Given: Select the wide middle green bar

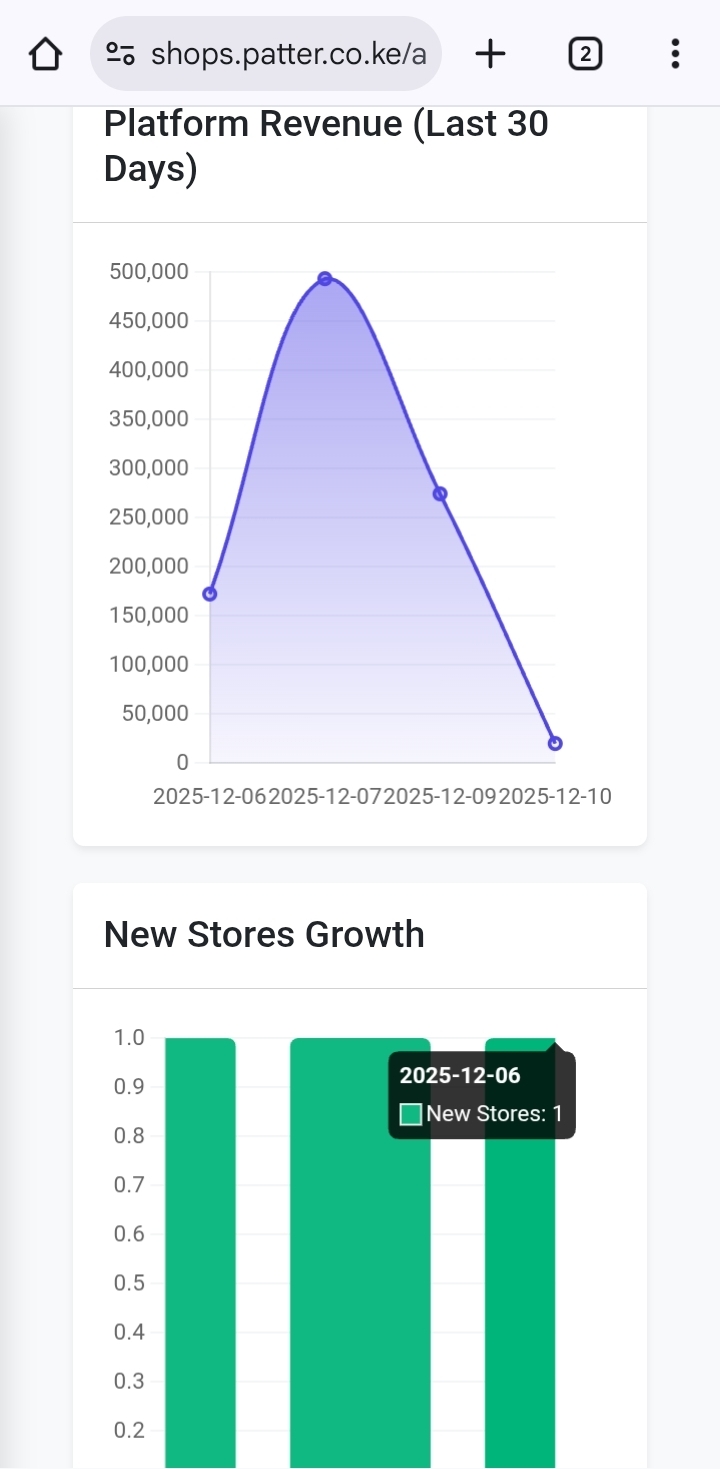Looking at the screenshot, I should [x=360, y=1250].
